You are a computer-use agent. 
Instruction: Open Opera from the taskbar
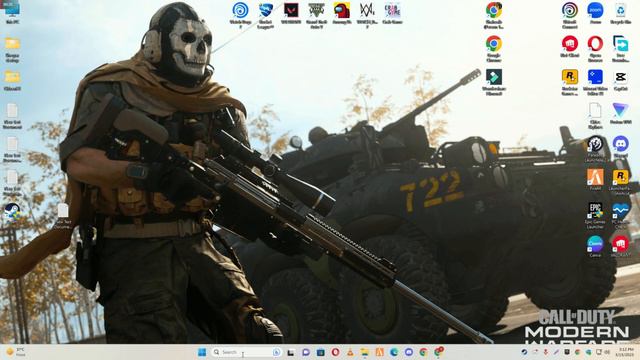(x=335, y=352)
